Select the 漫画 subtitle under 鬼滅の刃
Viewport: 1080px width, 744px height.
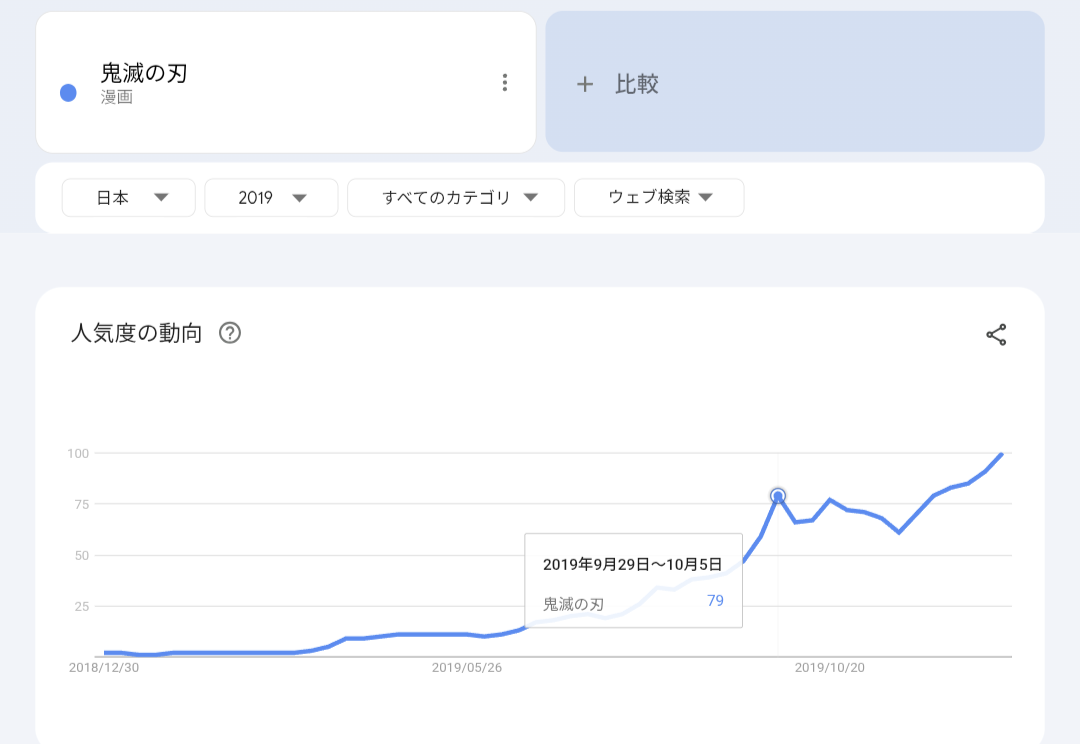[116, 97]
